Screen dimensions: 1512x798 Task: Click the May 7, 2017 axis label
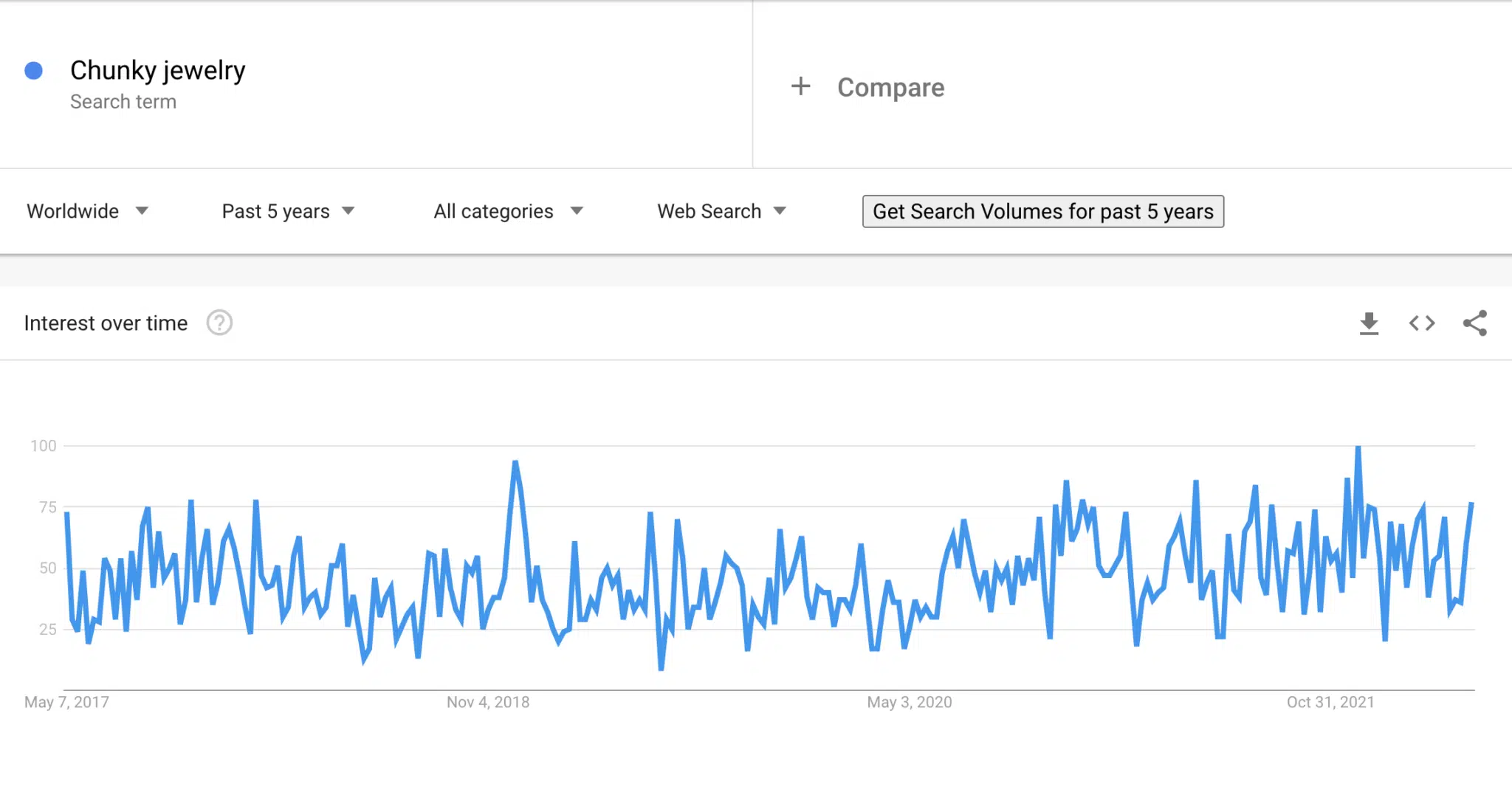coord(66,702)
